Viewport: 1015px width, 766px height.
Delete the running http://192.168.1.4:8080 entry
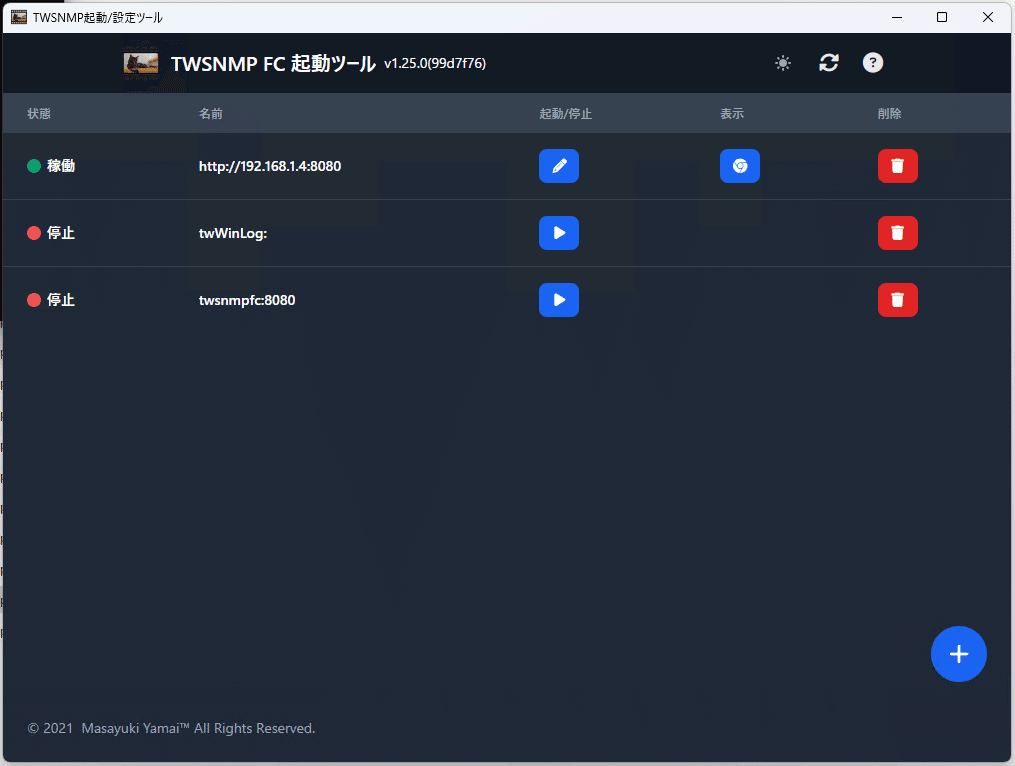(x=897, y=166)
